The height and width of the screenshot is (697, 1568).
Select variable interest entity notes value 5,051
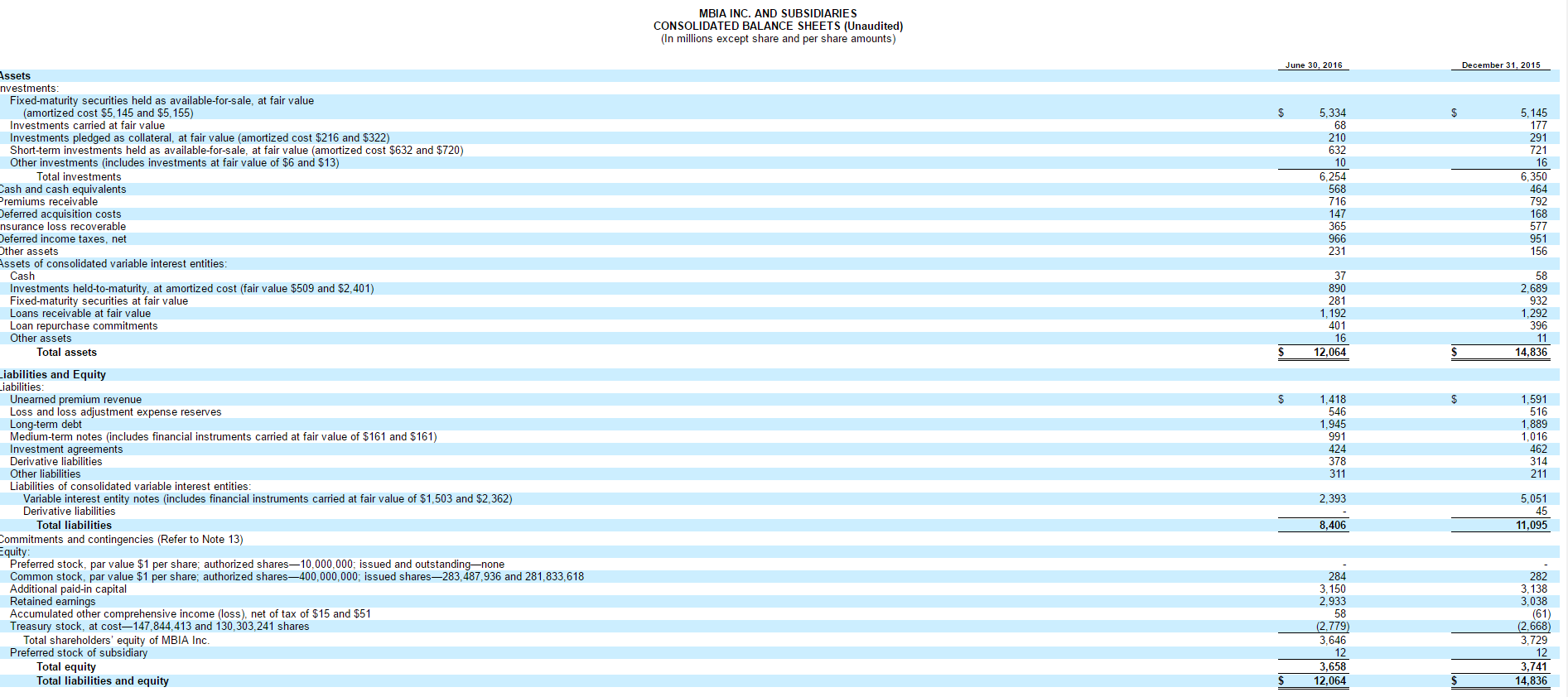(x=1533, y=498)
